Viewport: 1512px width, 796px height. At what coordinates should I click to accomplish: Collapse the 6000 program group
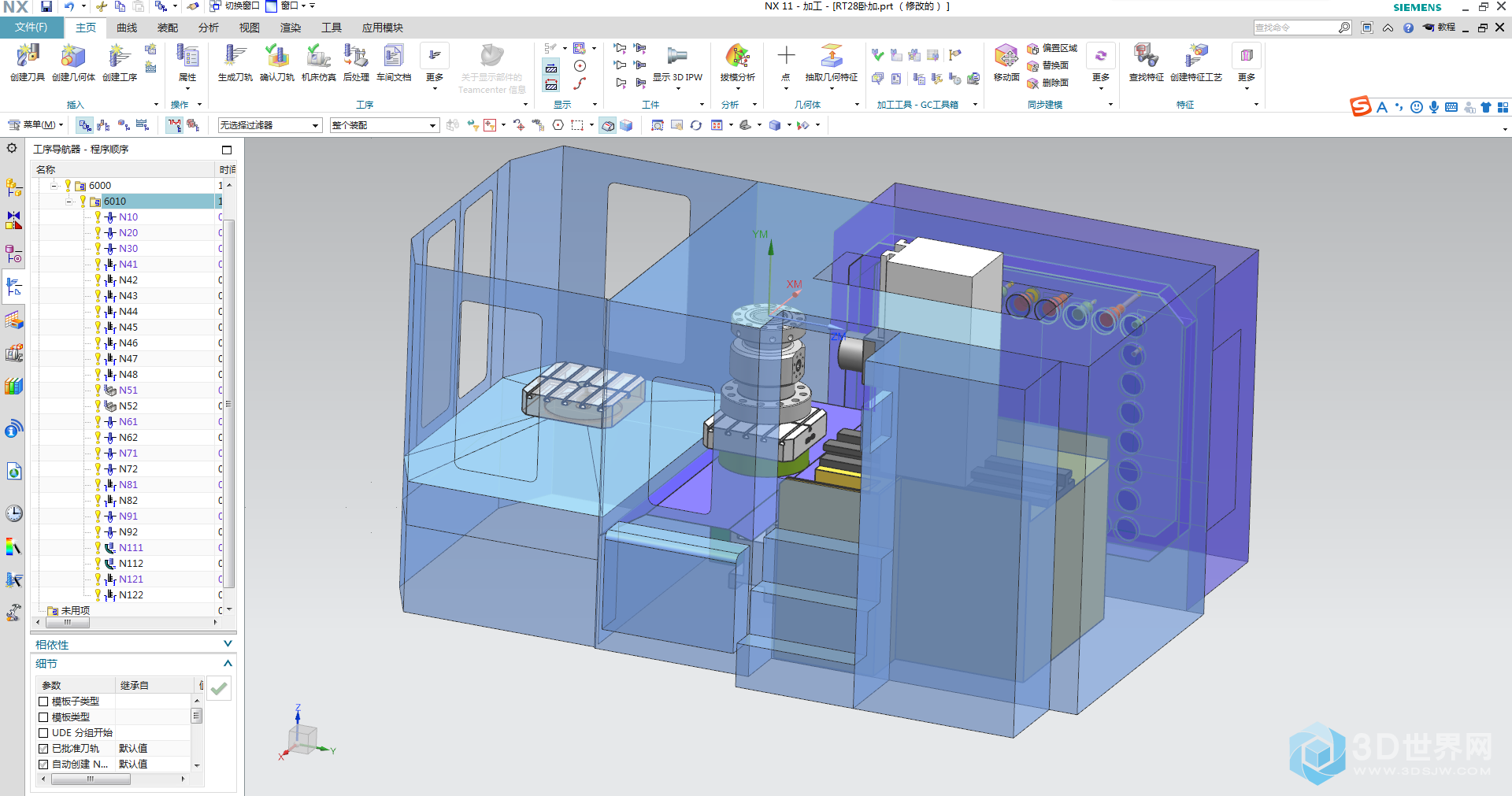54,186
